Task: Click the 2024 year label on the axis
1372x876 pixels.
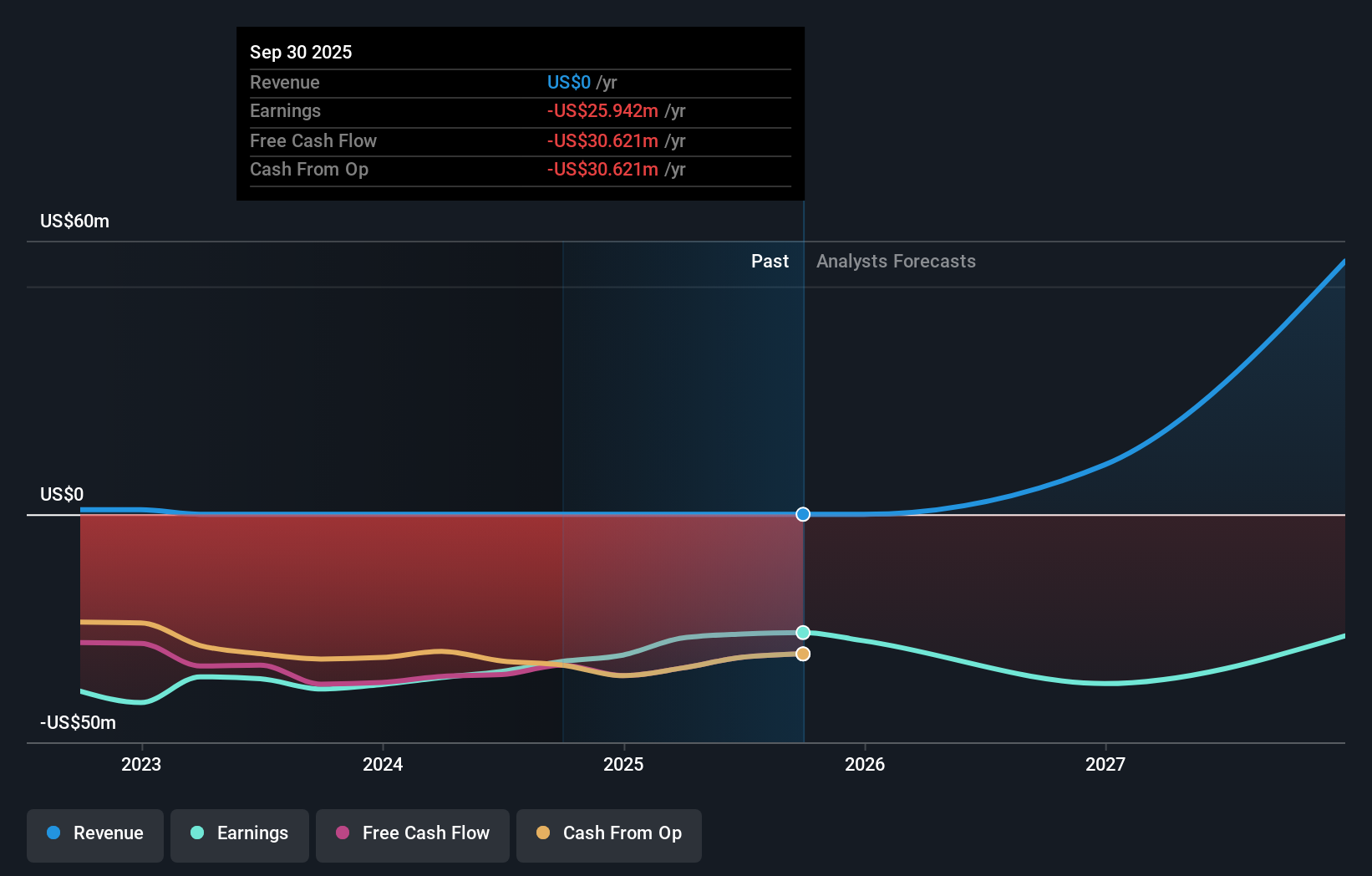Action: coord(382,763)
